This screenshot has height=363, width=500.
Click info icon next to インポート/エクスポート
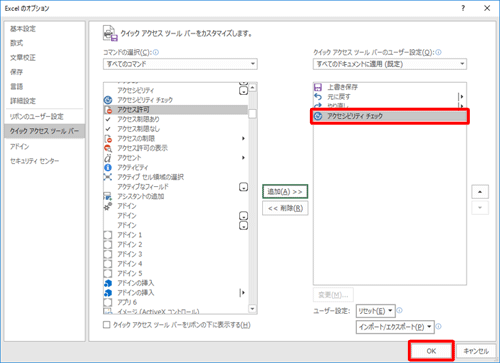[x=439, y=326]
